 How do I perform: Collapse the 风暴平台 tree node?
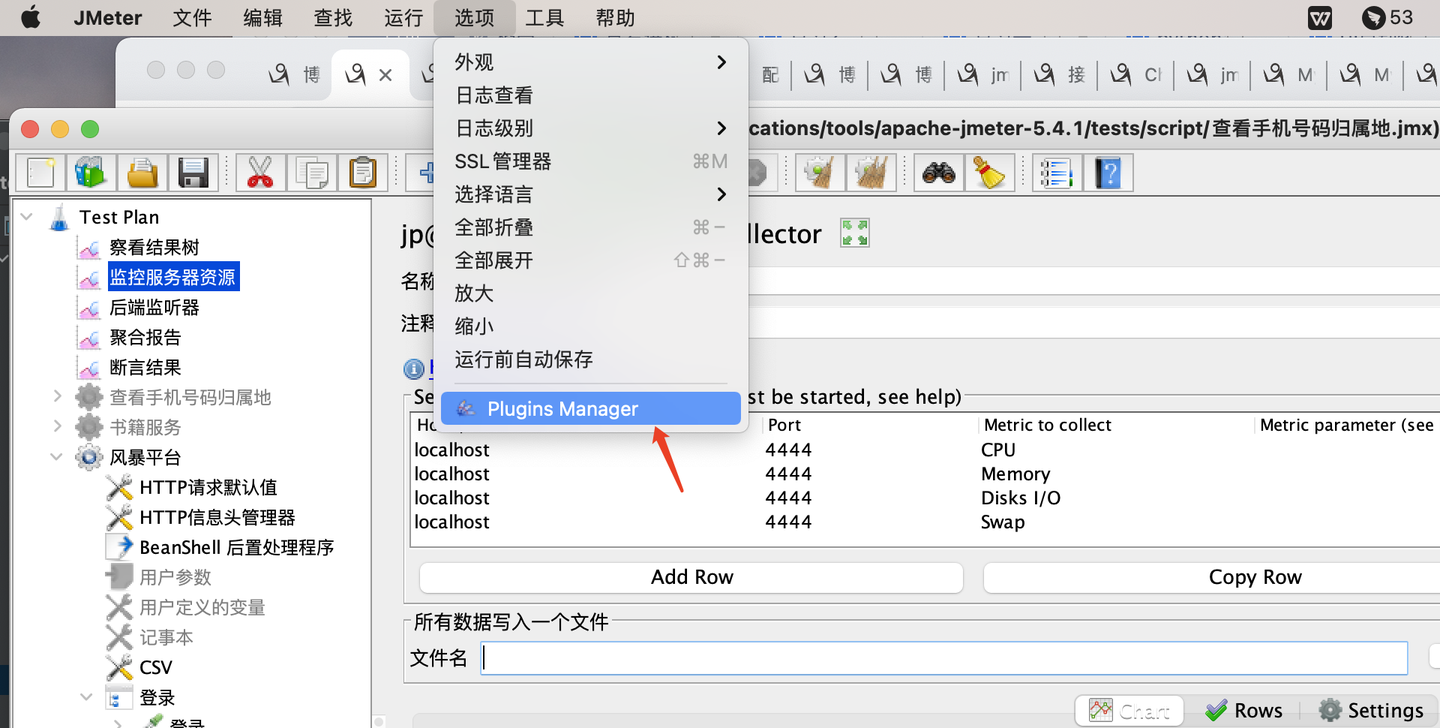(x=57, y=457)
